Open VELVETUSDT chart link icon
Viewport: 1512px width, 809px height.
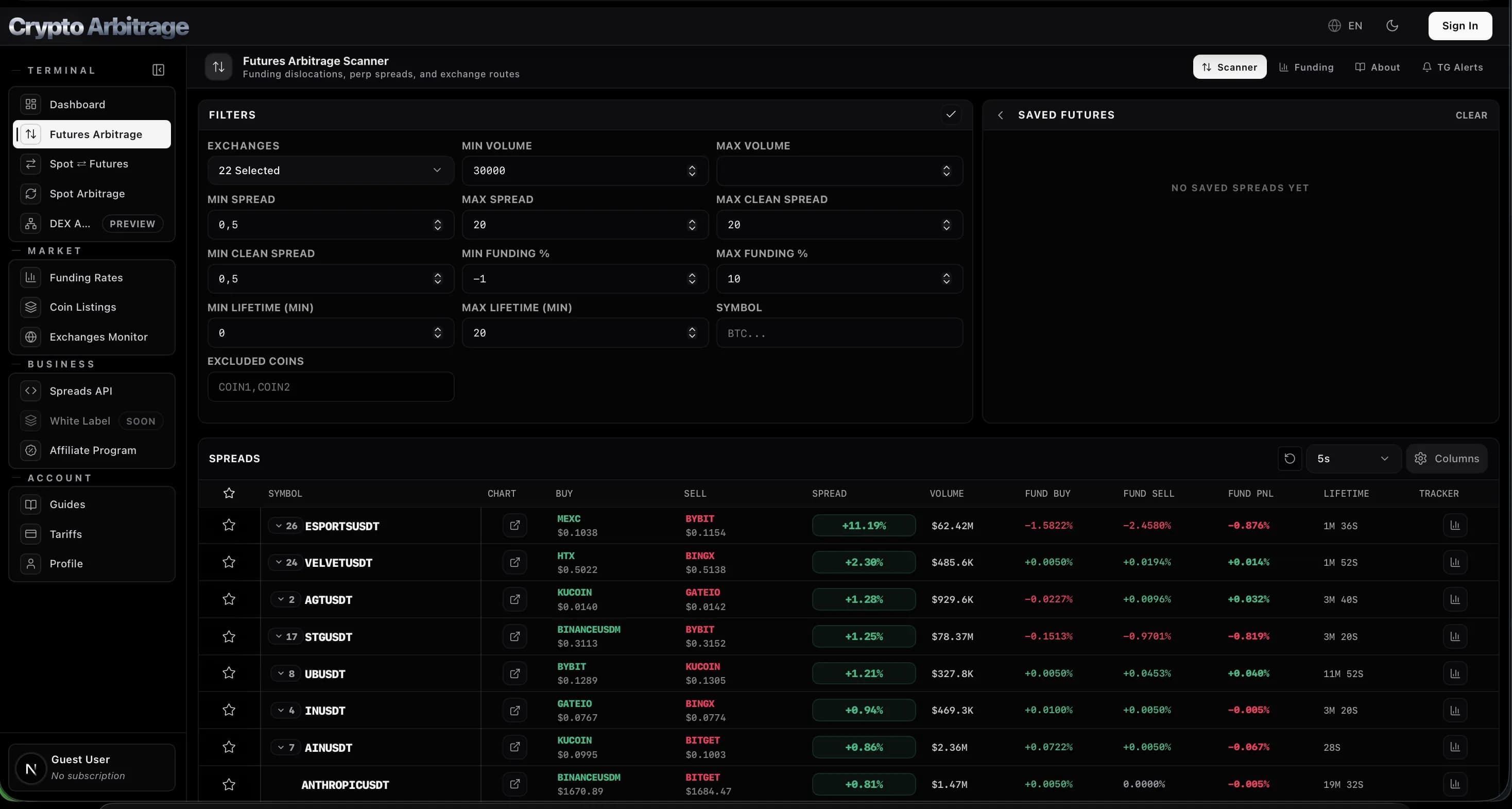tap(515, 562)
